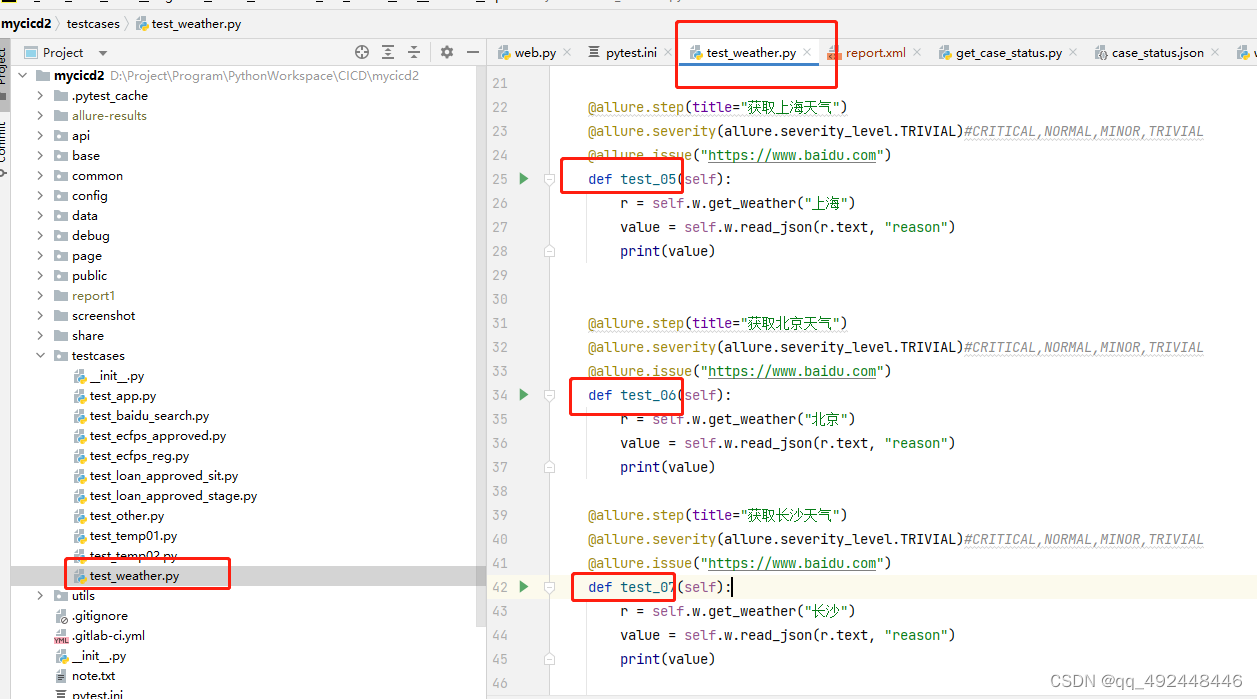Expand the utils folder

point(40,595)
